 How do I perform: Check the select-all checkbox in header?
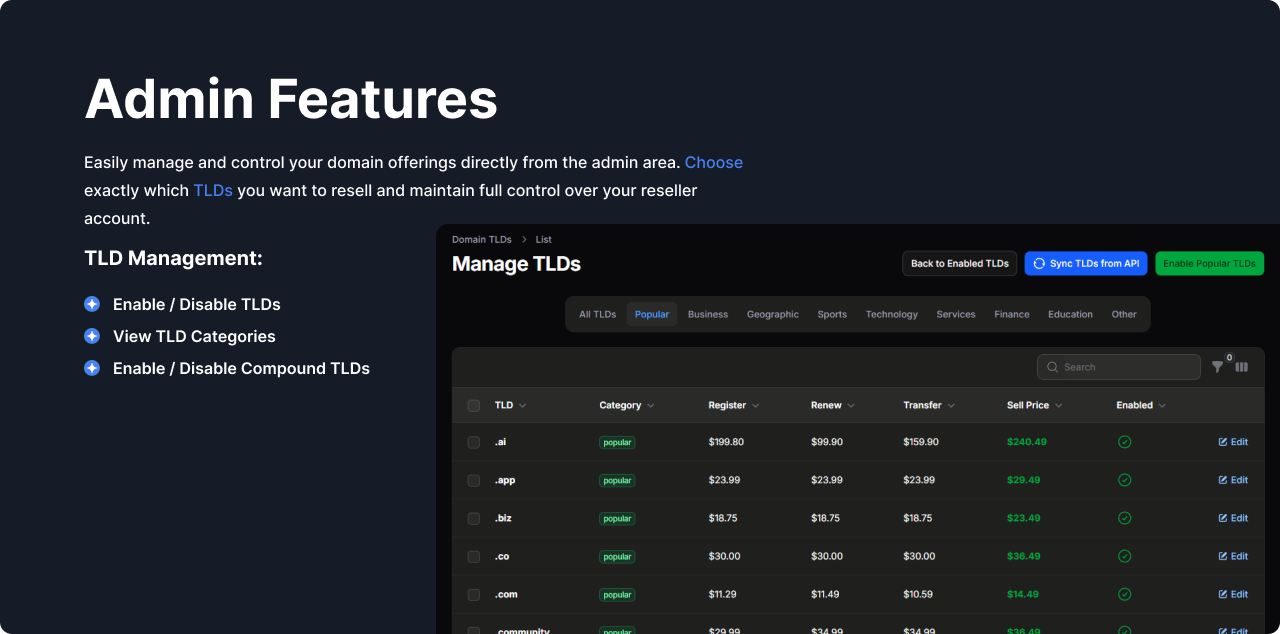coord(474,405)
